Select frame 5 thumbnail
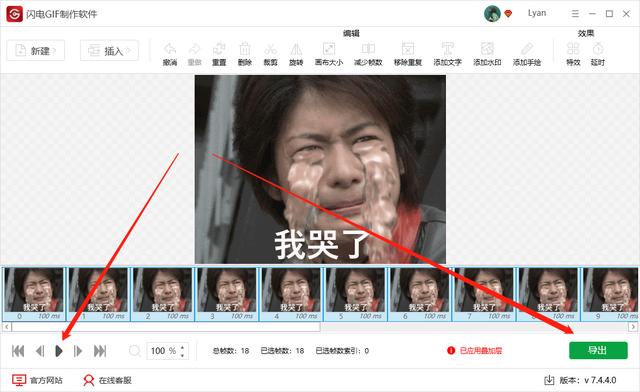The width and height of the screenshot is (640, 392). tap(356, 294)
